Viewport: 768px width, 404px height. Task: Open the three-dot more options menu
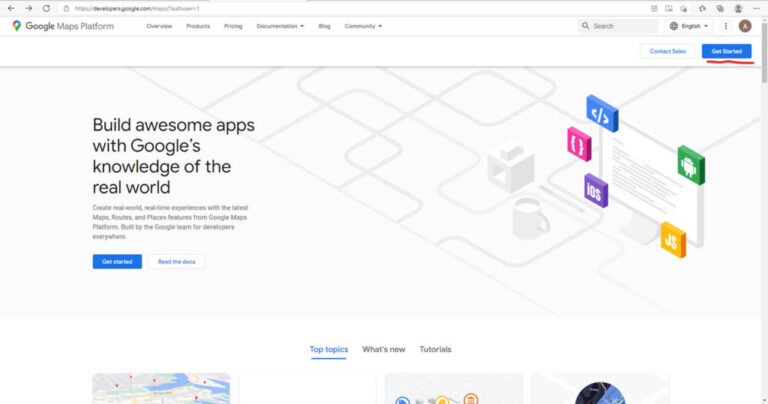click(x=726, y=26)
